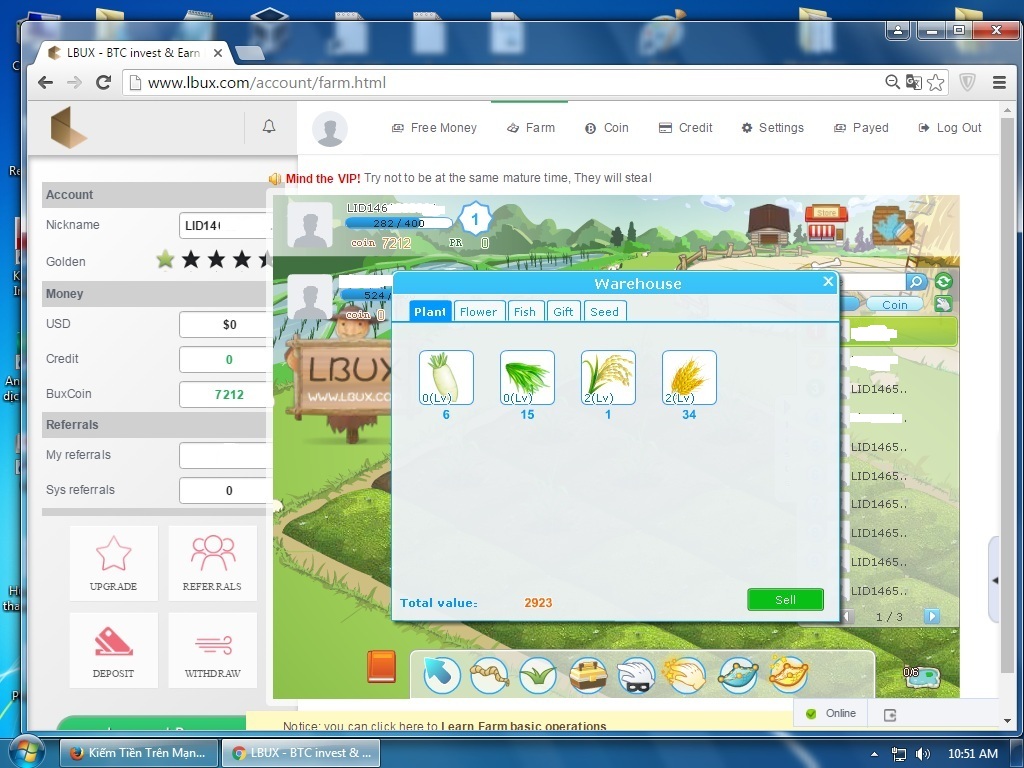Select the blue fishing net tool
Screen dimensions: 1024x768
(x=738, y=675)
